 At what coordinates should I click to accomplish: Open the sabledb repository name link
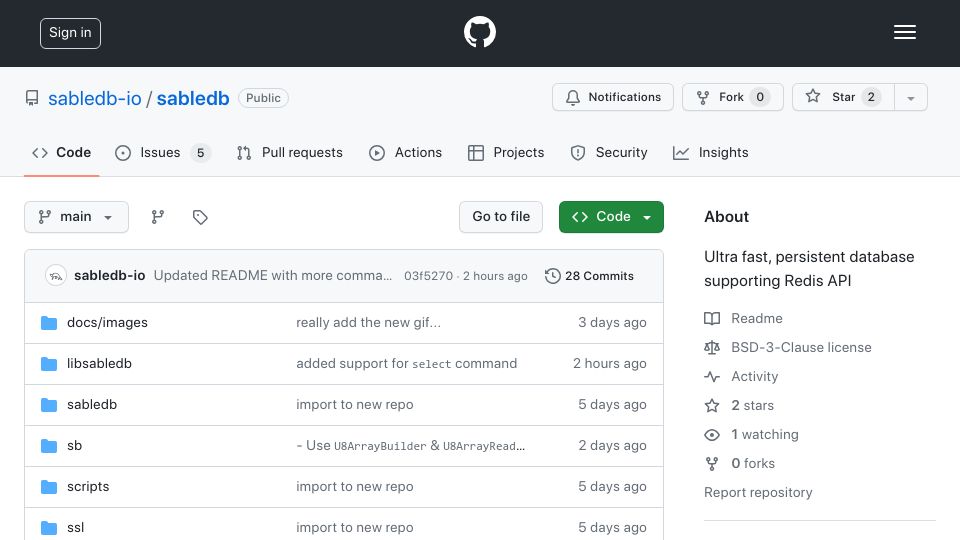tap(193, 99)
